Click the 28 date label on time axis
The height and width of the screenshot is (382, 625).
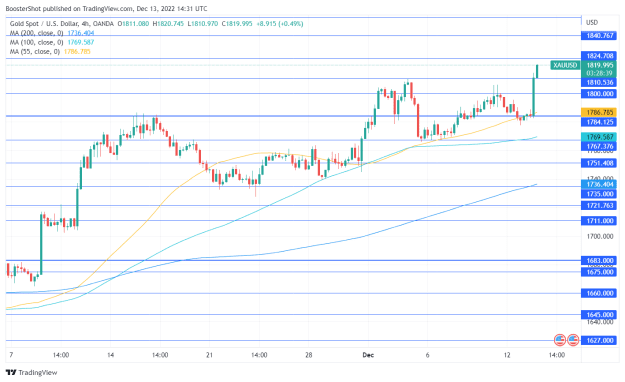tap(309, 355)
